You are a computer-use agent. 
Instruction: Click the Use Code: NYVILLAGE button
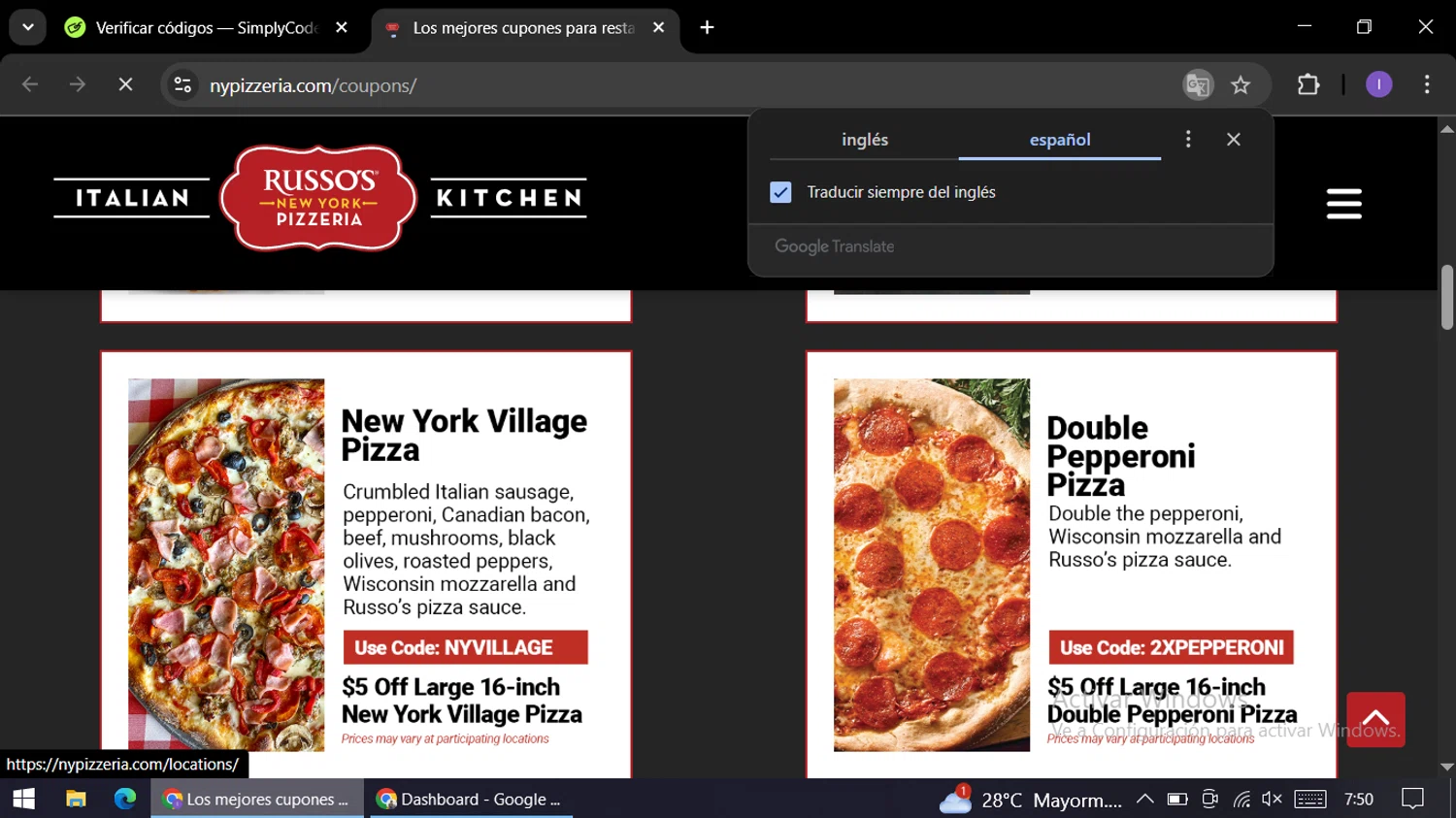(465, 647)
